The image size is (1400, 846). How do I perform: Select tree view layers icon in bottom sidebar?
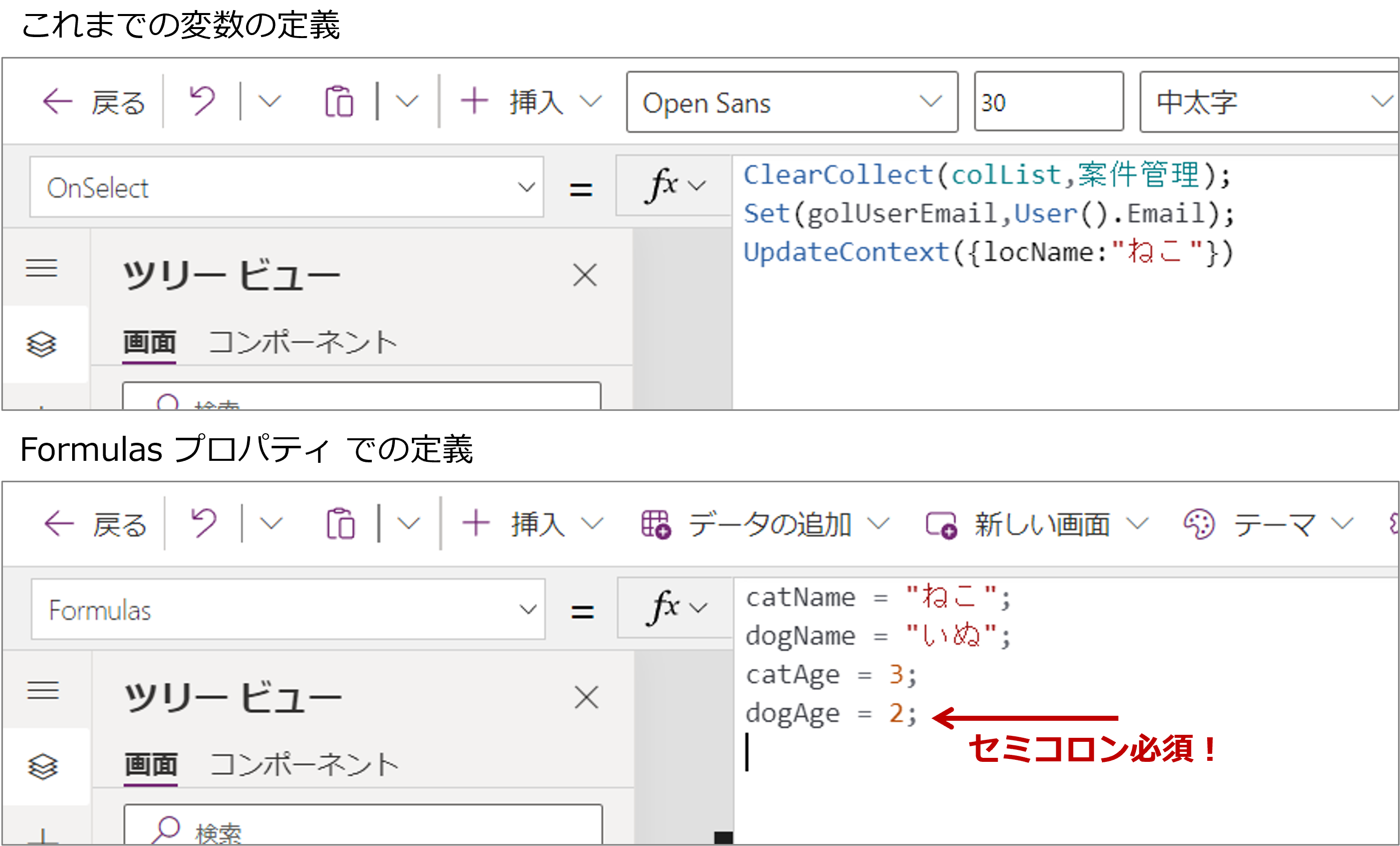[x=43, y=766]
